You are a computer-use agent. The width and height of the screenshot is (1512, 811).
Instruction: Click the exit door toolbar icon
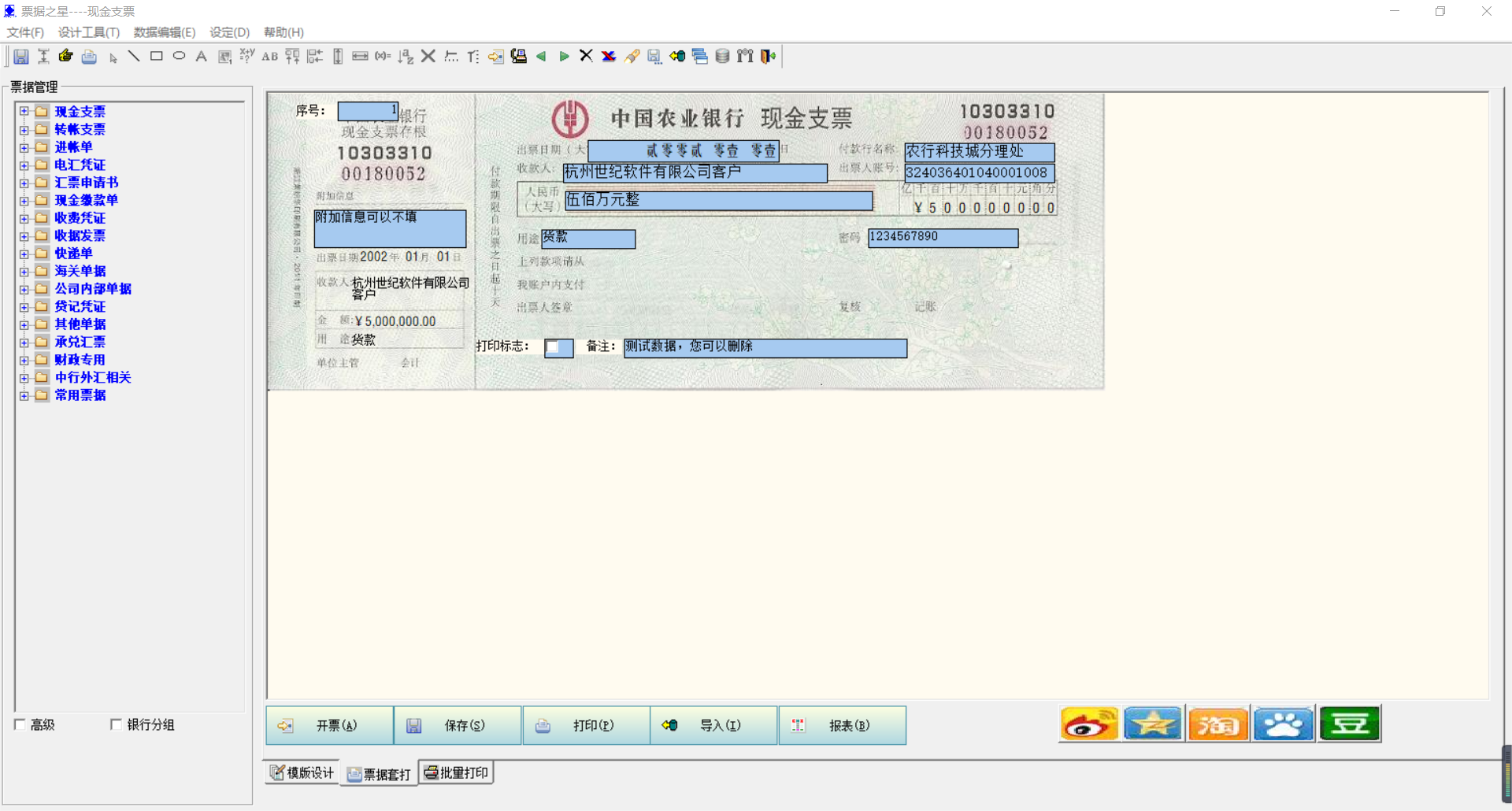tap(768, 56)
